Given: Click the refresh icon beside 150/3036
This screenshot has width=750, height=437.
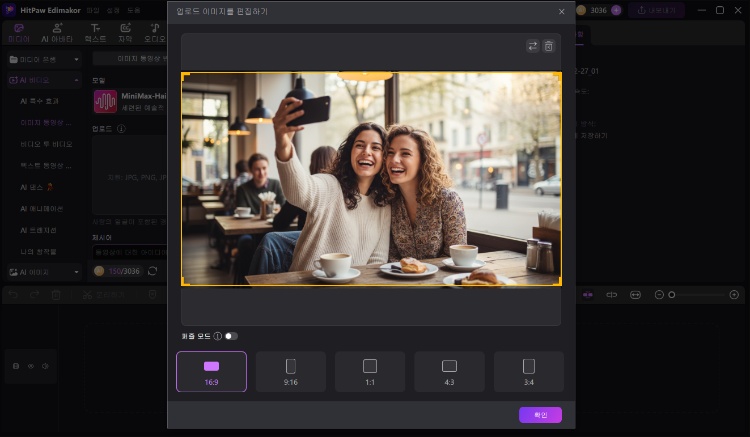Looking at the screenshot, I should click(x=153, y=271).
